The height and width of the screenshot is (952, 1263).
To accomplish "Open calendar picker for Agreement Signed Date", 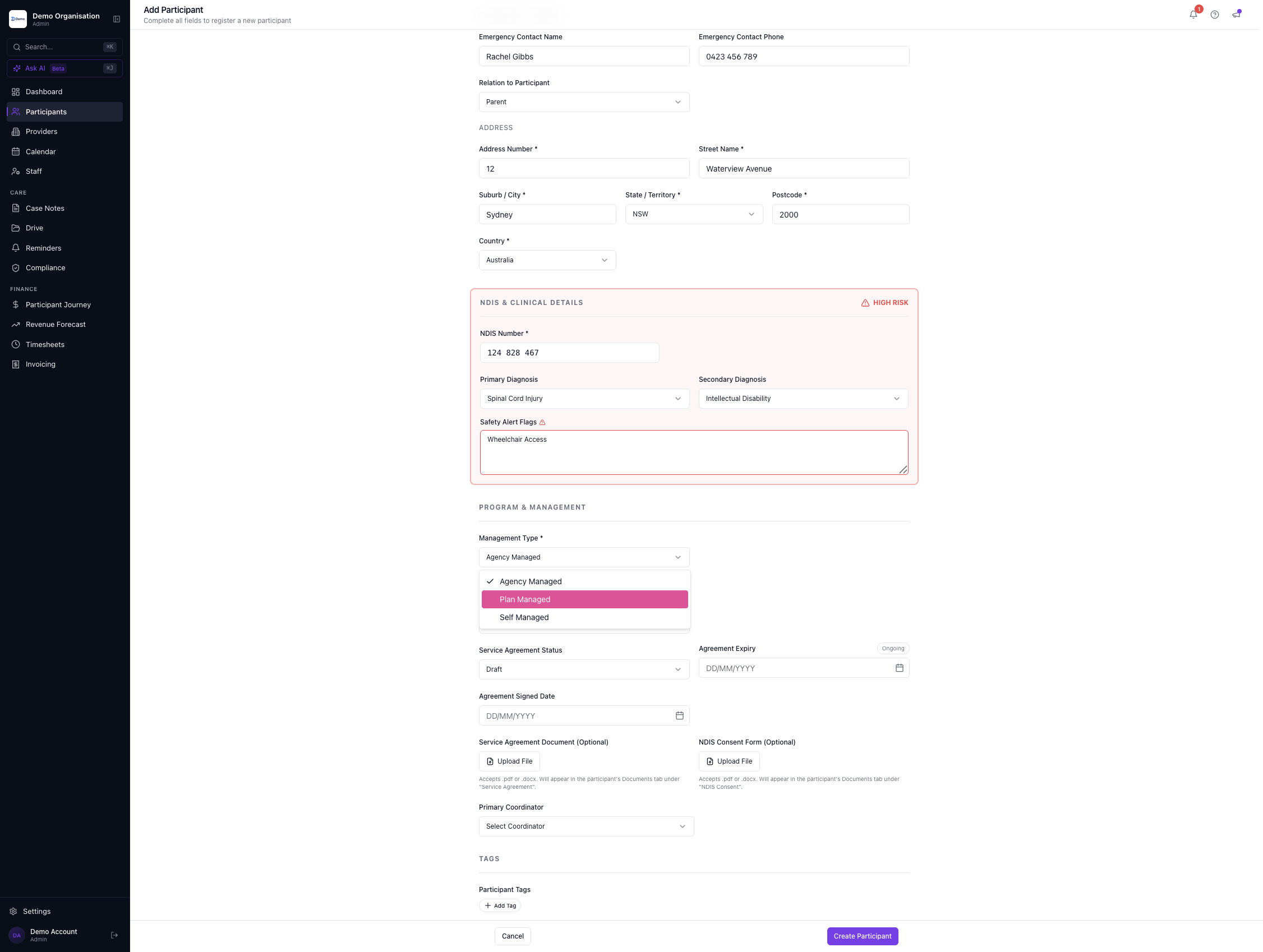I will click(680, 716).
